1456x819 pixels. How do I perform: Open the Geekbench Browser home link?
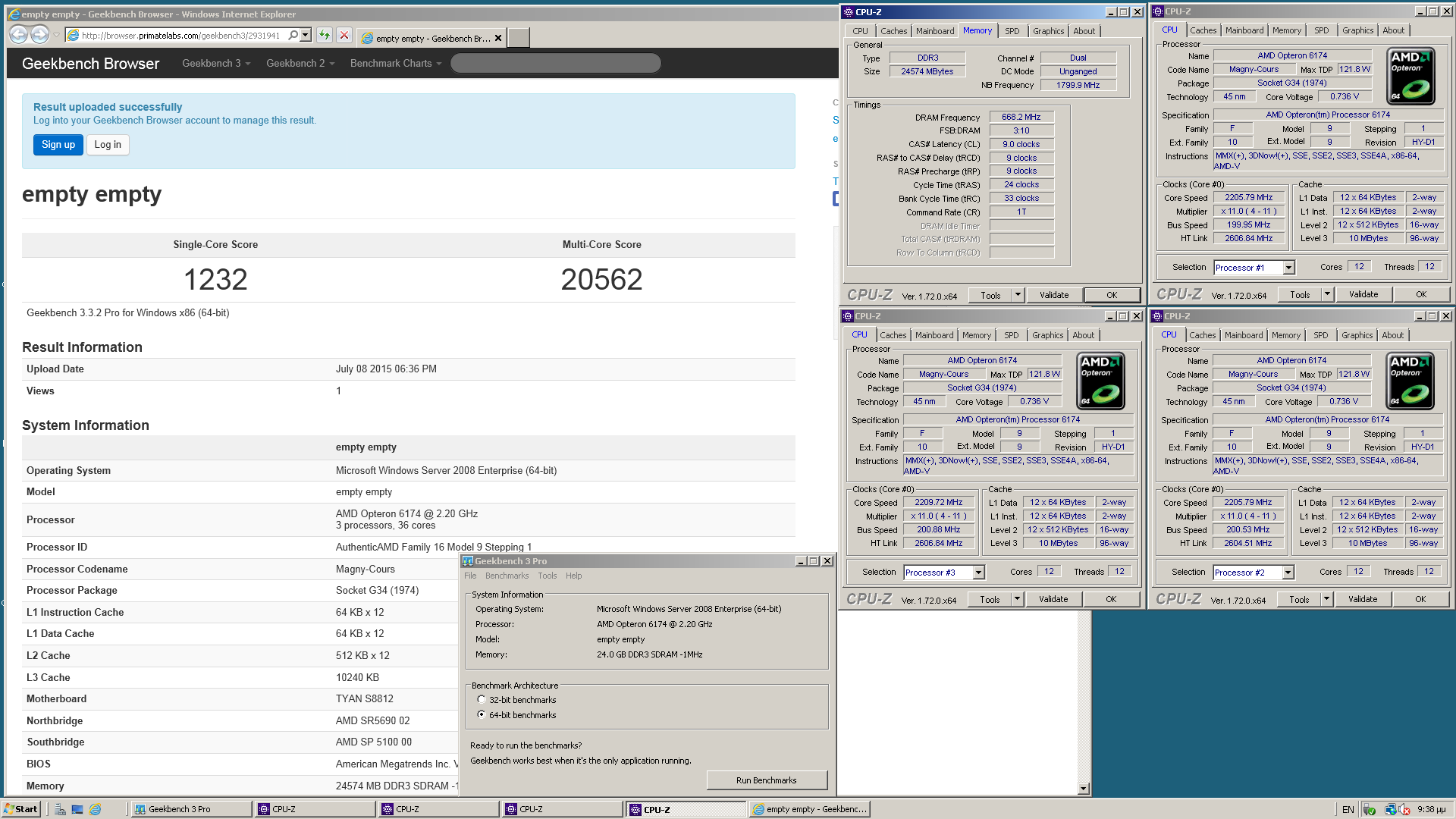91,64
